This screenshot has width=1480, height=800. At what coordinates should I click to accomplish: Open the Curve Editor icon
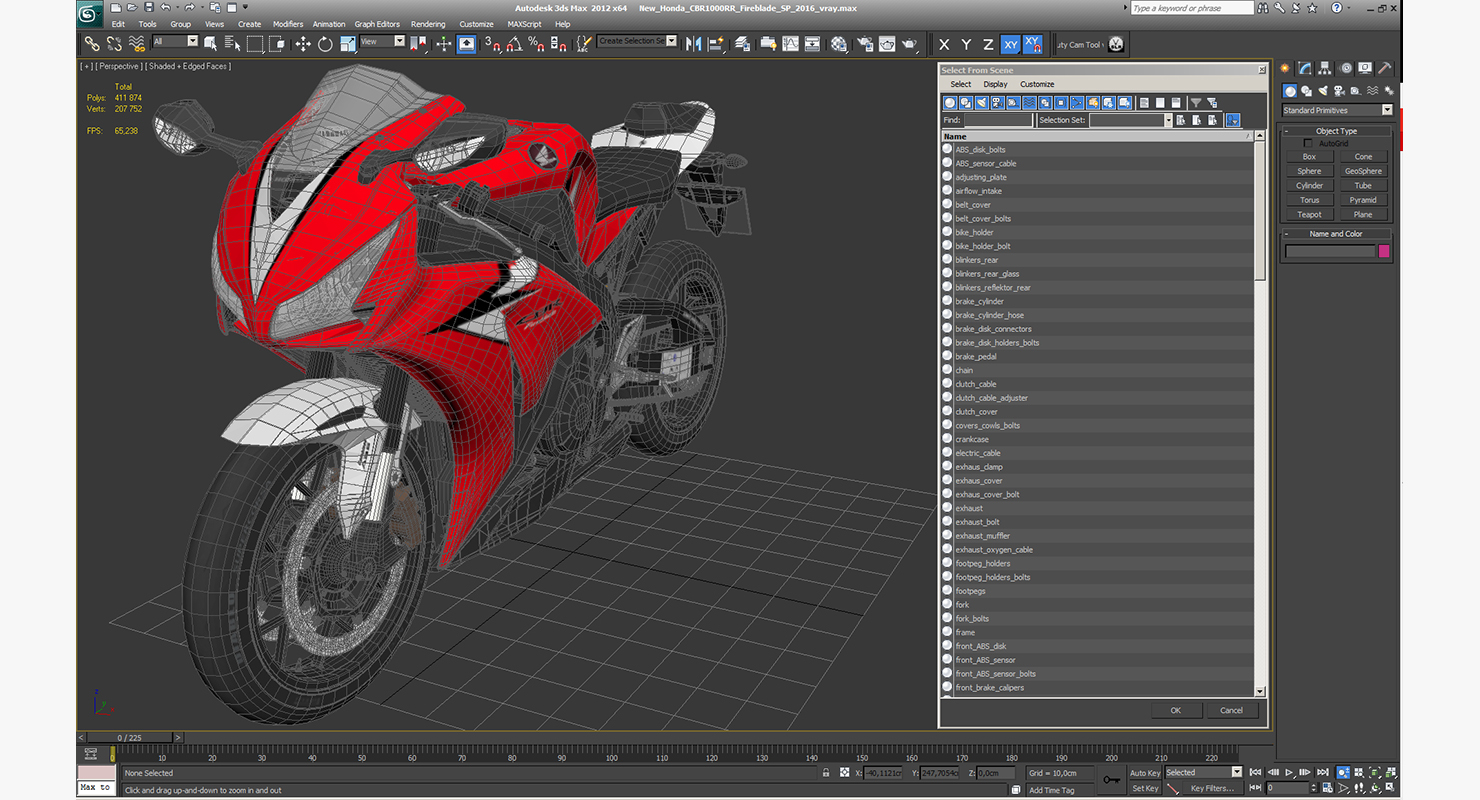coord(790,44)
